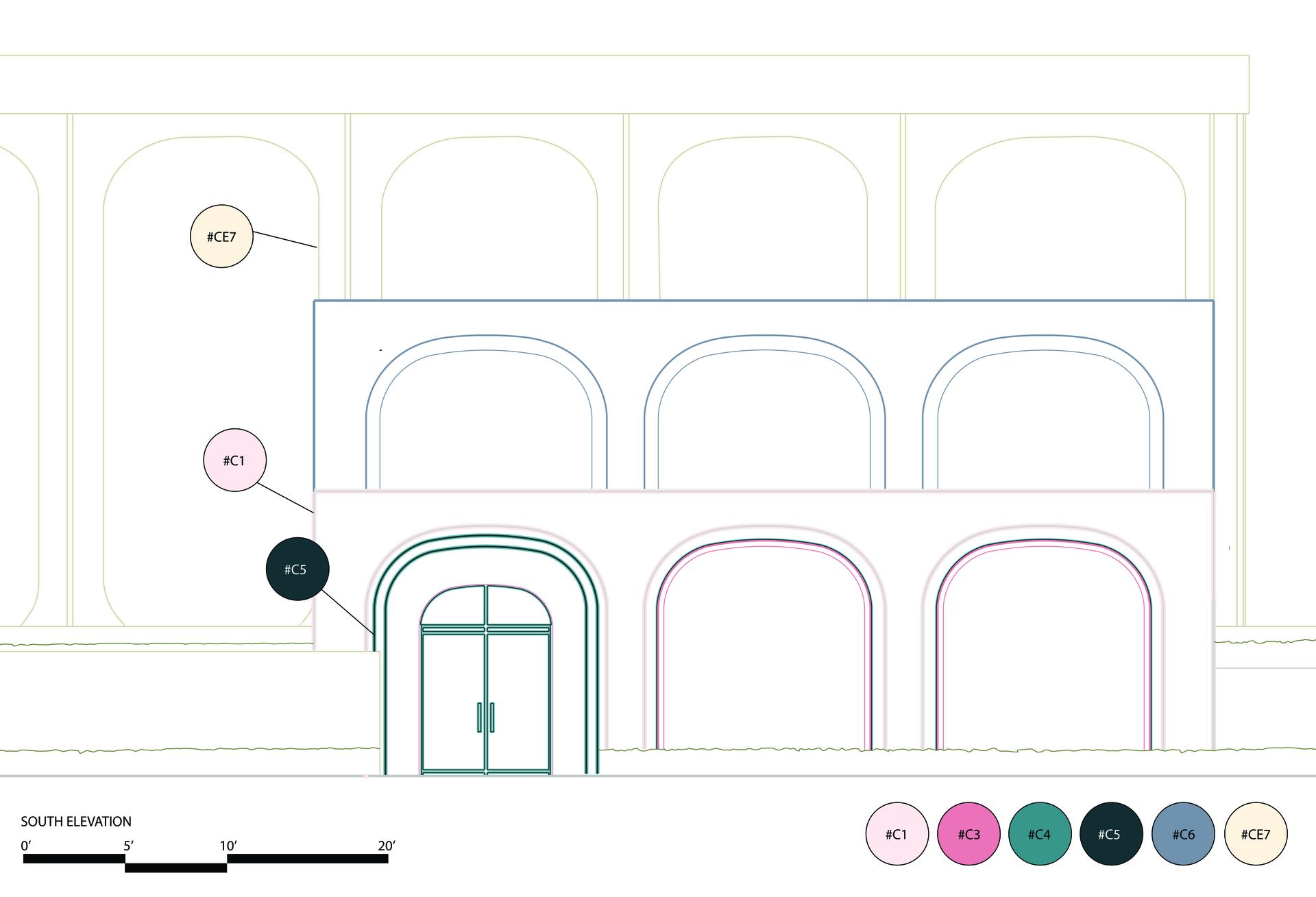Screen dimensions: 1316x897
Task: Click the #C1 legend color swatch
Action: click(897, 834)
